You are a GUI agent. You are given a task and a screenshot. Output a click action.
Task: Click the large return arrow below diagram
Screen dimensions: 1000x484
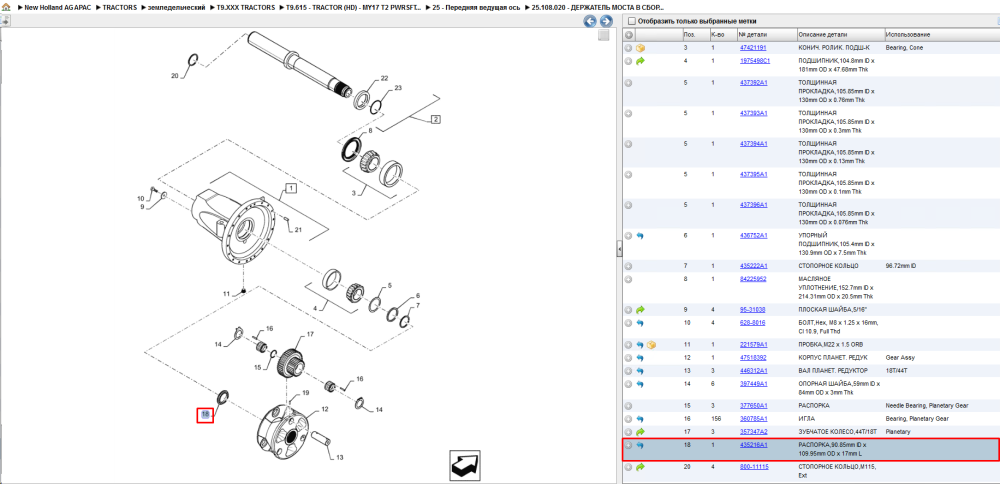464,466
